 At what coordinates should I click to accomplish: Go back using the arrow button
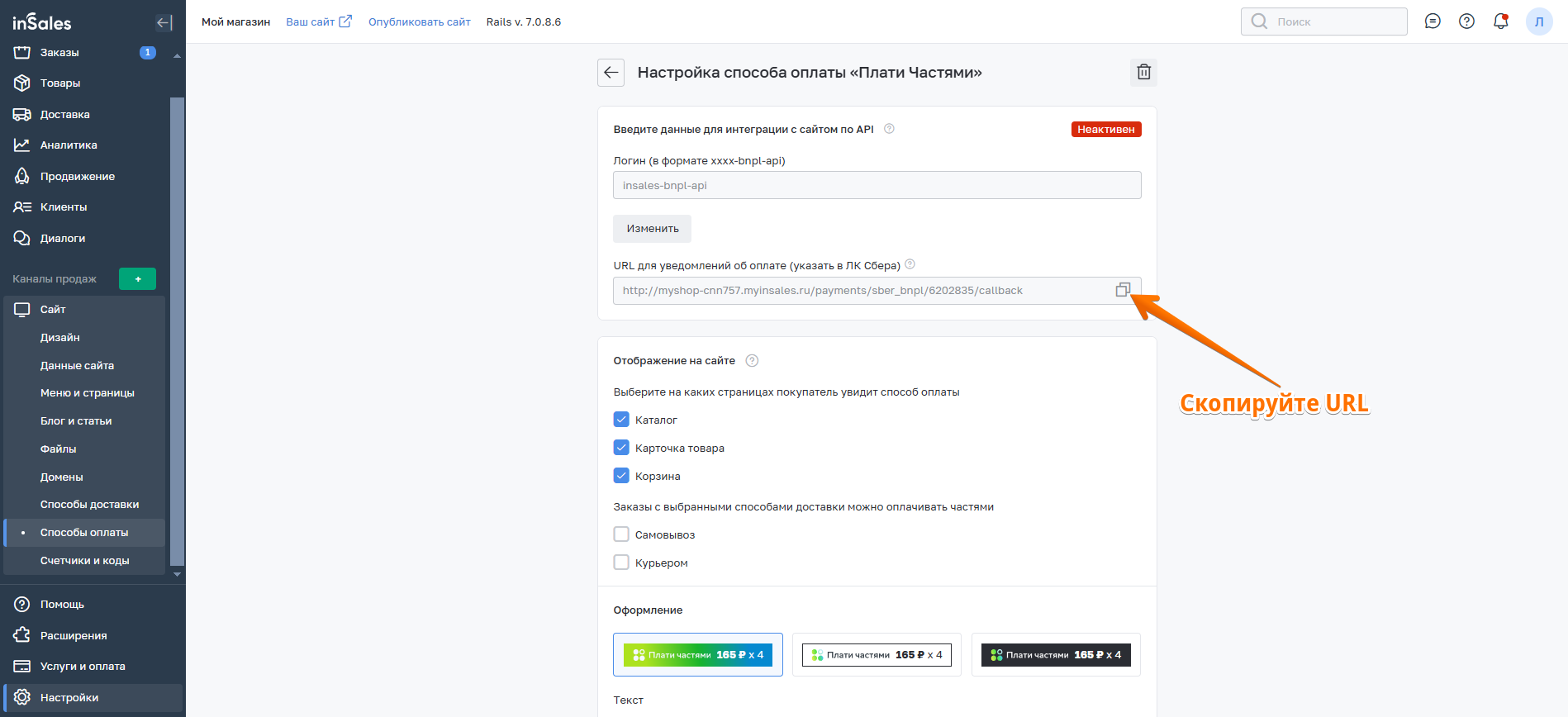(x=611, y=73)
